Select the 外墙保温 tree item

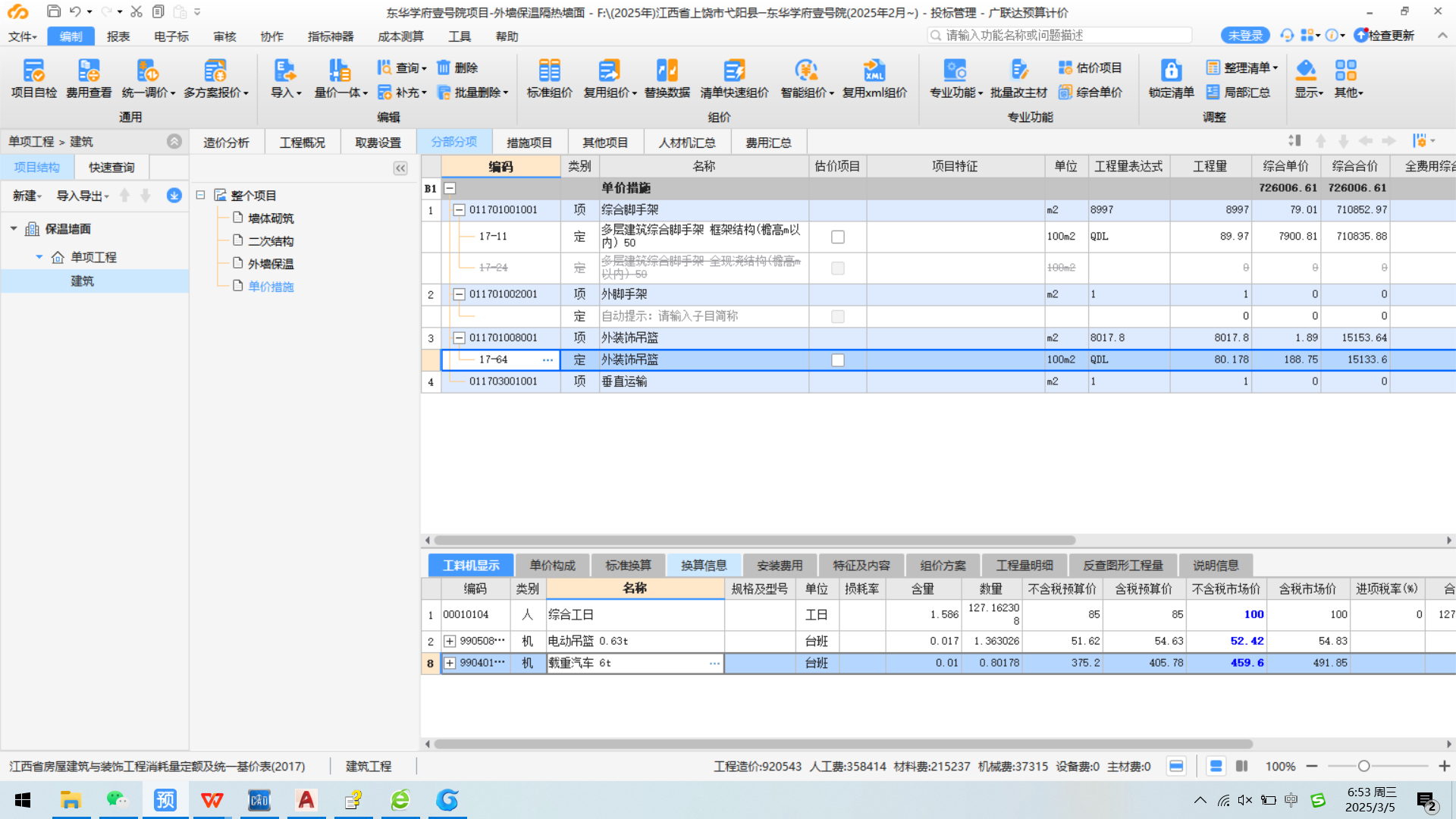[271, 264]
